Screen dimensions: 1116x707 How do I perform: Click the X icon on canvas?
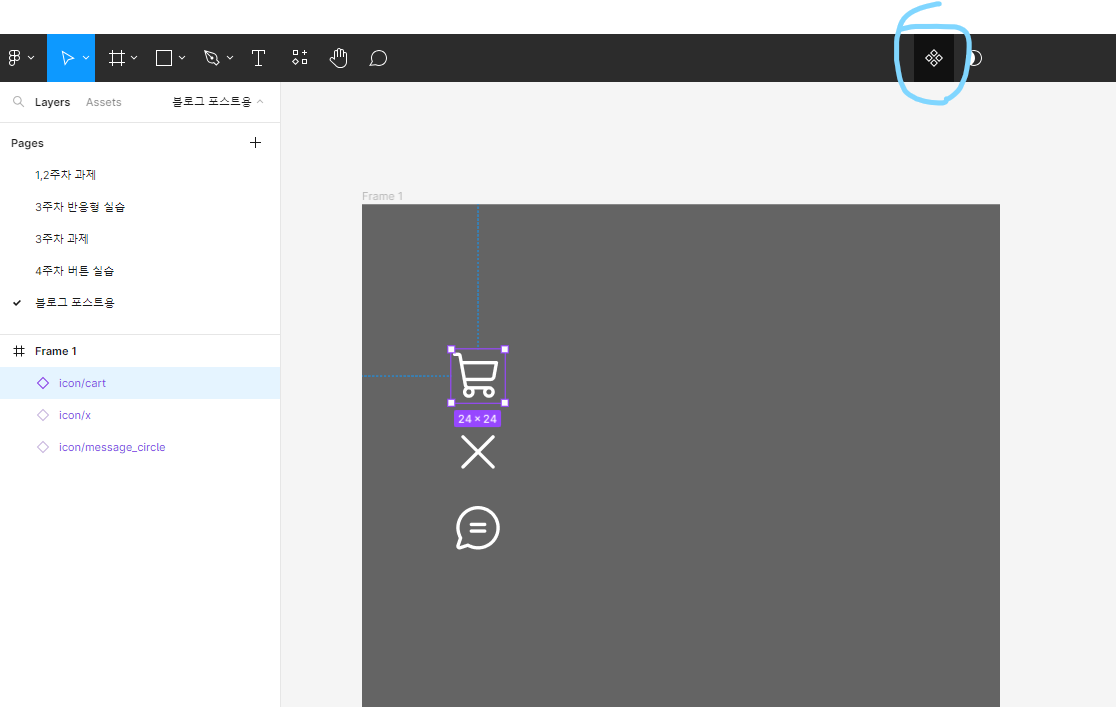coord(478,452)
